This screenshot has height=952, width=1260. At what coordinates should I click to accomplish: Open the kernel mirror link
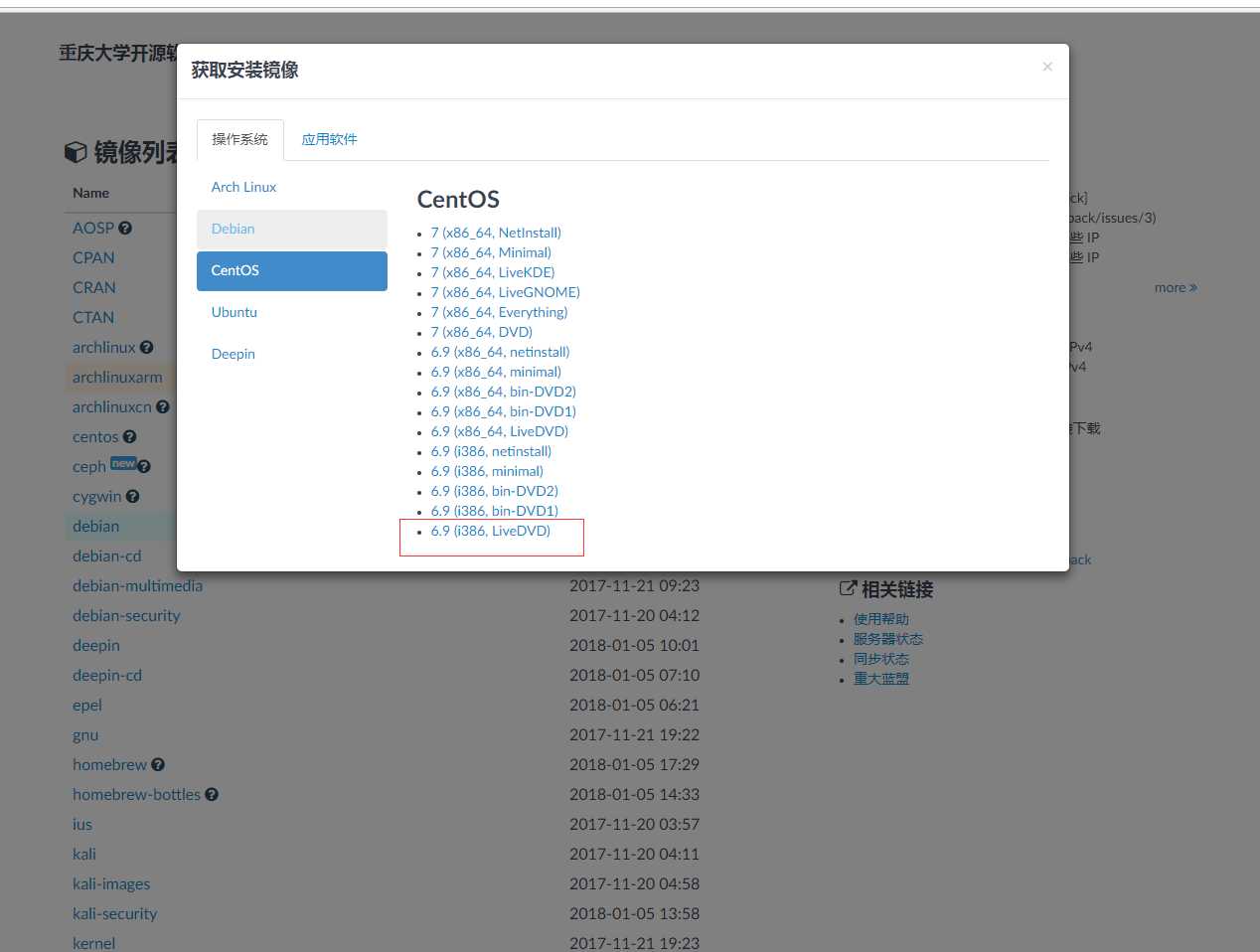(x=93, y=943)
